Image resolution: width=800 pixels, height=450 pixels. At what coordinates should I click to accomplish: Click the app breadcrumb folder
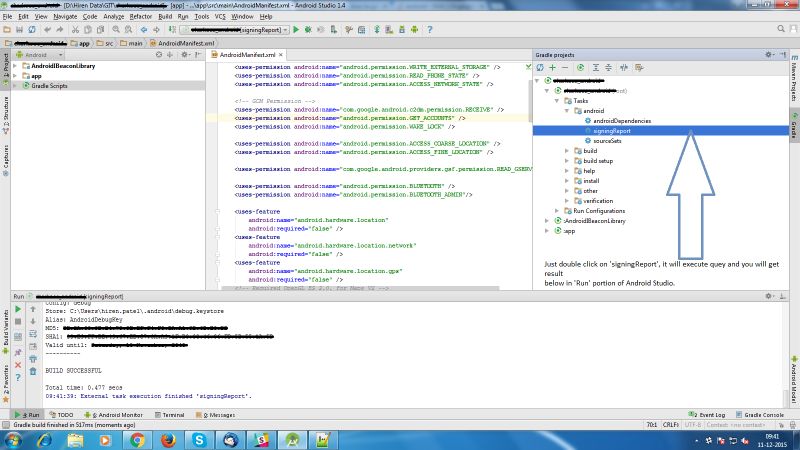tap(80, 43)
